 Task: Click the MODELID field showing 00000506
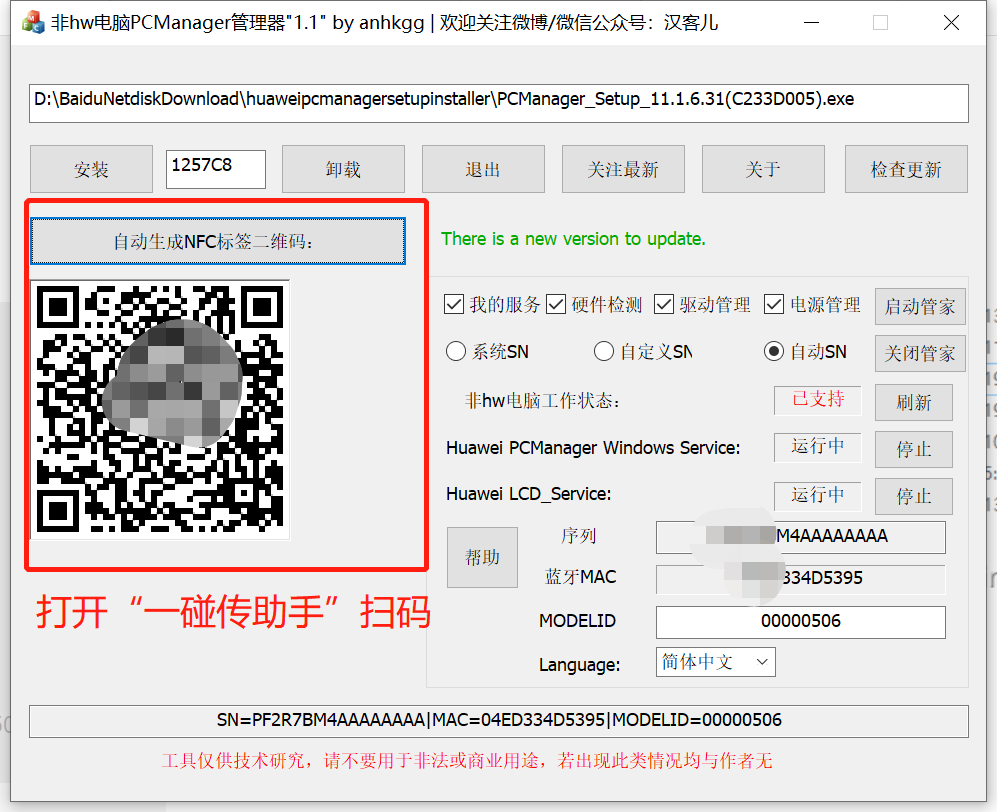point(801,621)
